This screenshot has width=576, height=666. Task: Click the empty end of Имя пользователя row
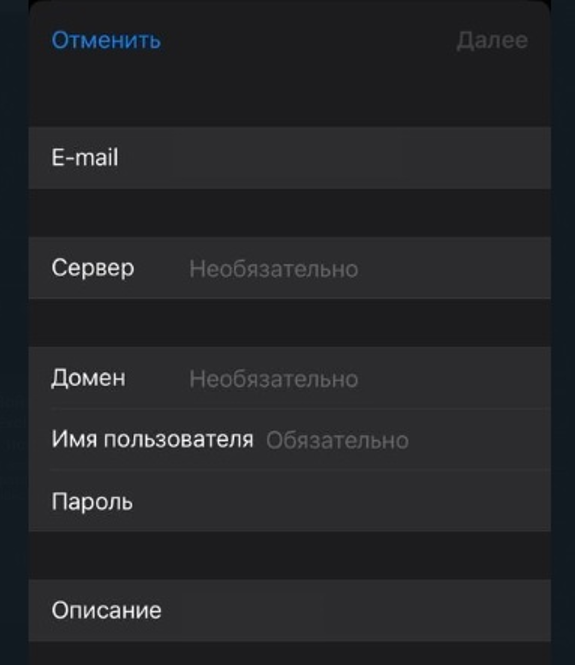(480, 440)
